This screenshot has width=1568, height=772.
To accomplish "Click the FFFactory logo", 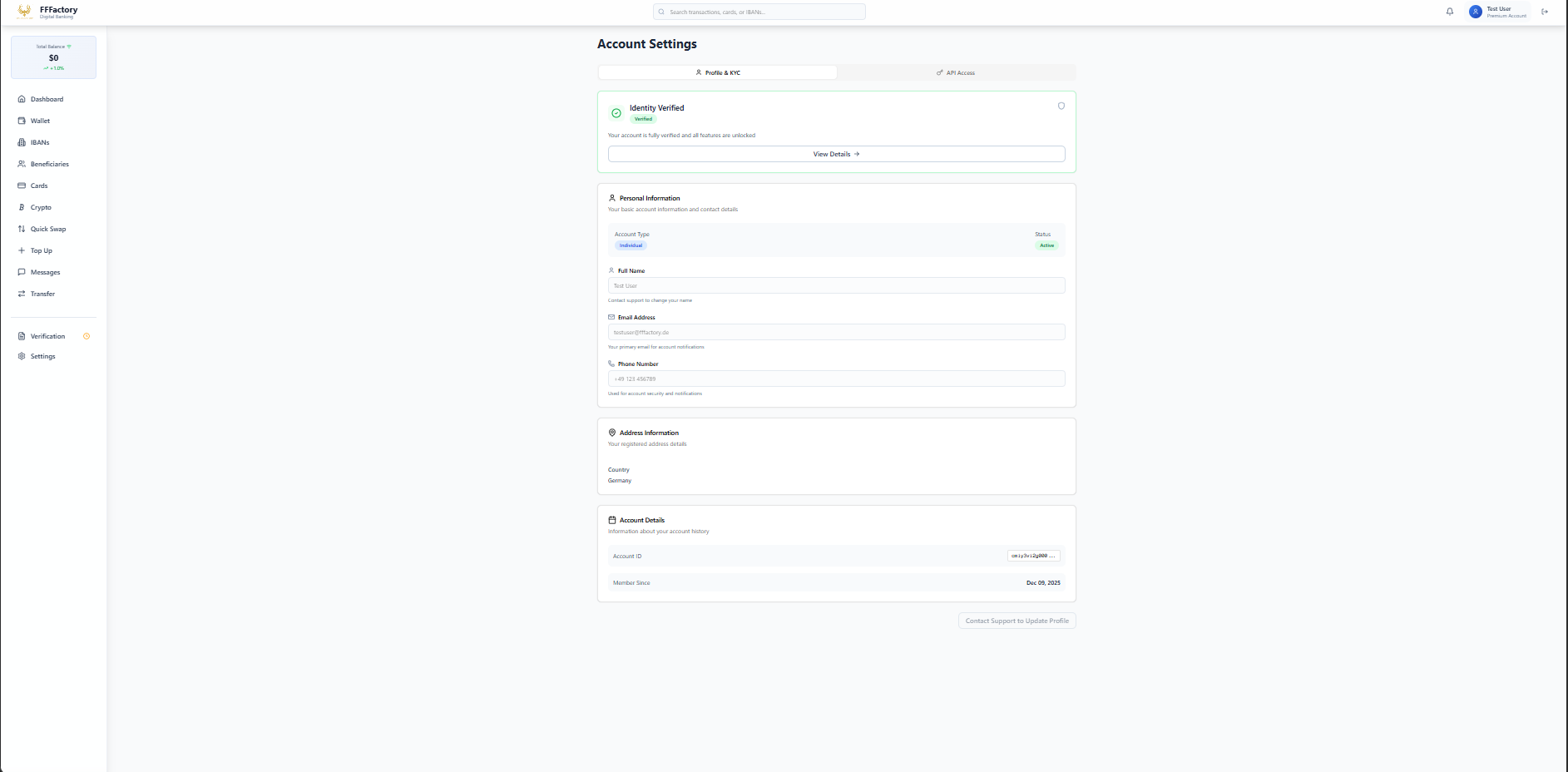I will pyautogui.click(x=25, y=12).
